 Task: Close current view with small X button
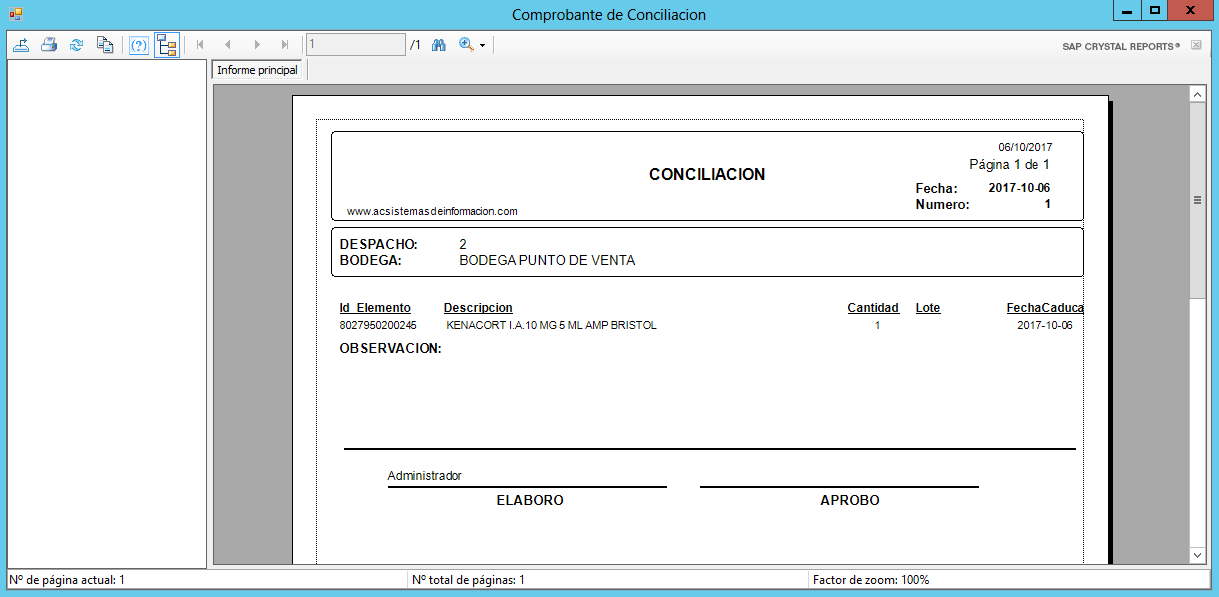point(1196,45)
